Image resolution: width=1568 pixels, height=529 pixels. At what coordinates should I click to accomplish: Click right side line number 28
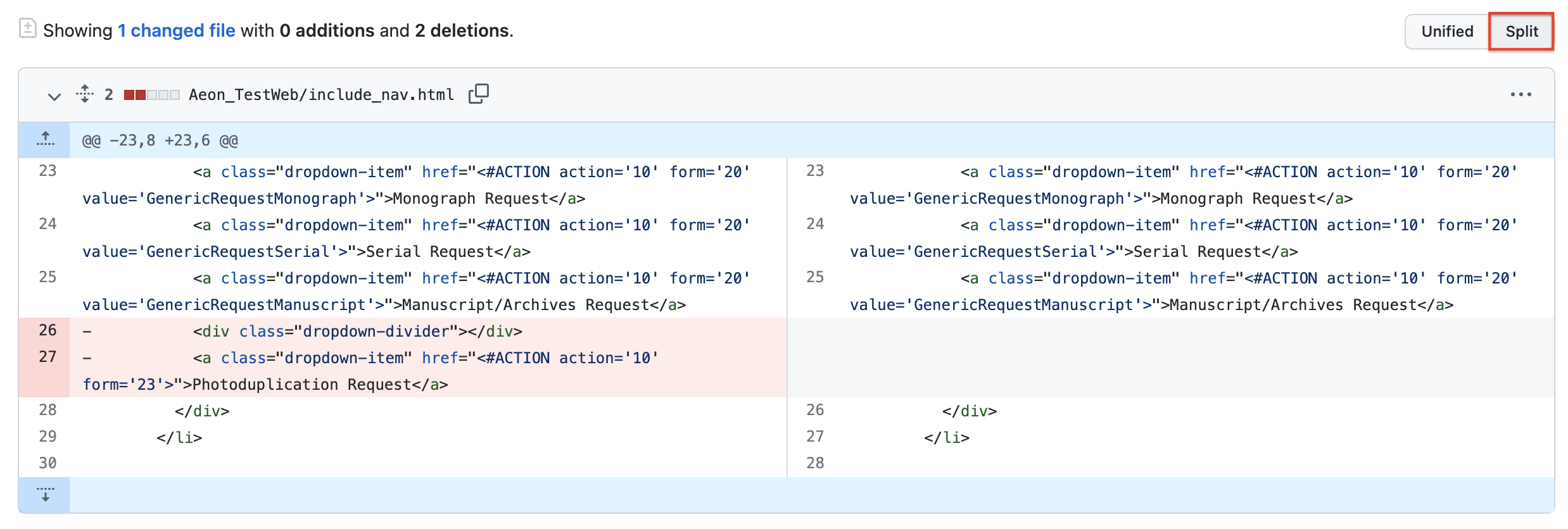click(814, 463)
